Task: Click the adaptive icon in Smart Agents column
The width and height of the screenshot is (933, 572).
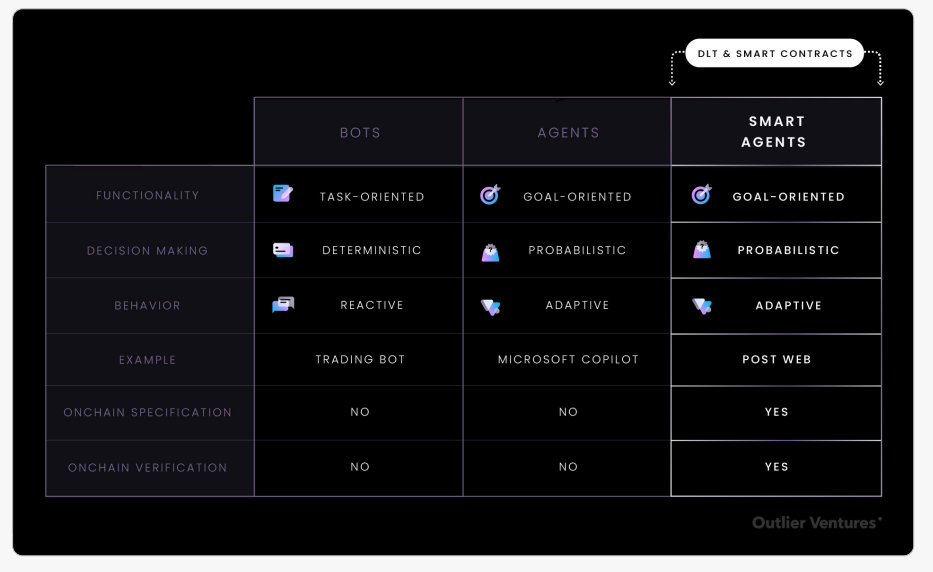Action: tap(702, 306)
